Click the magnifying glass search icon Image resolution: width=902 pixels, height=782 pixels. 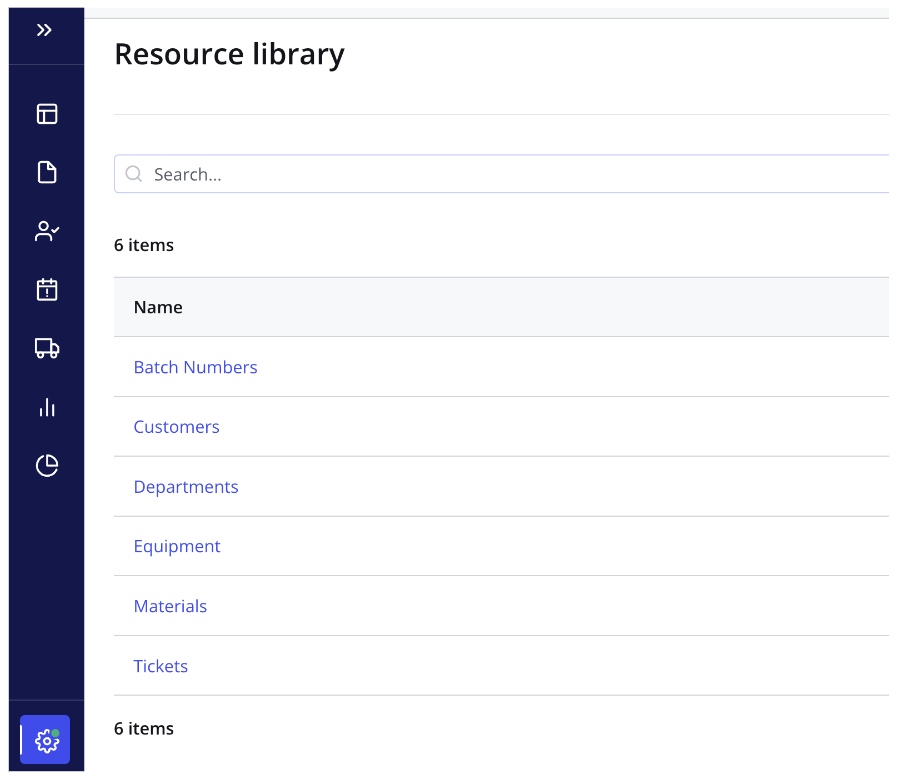(134, 175)
